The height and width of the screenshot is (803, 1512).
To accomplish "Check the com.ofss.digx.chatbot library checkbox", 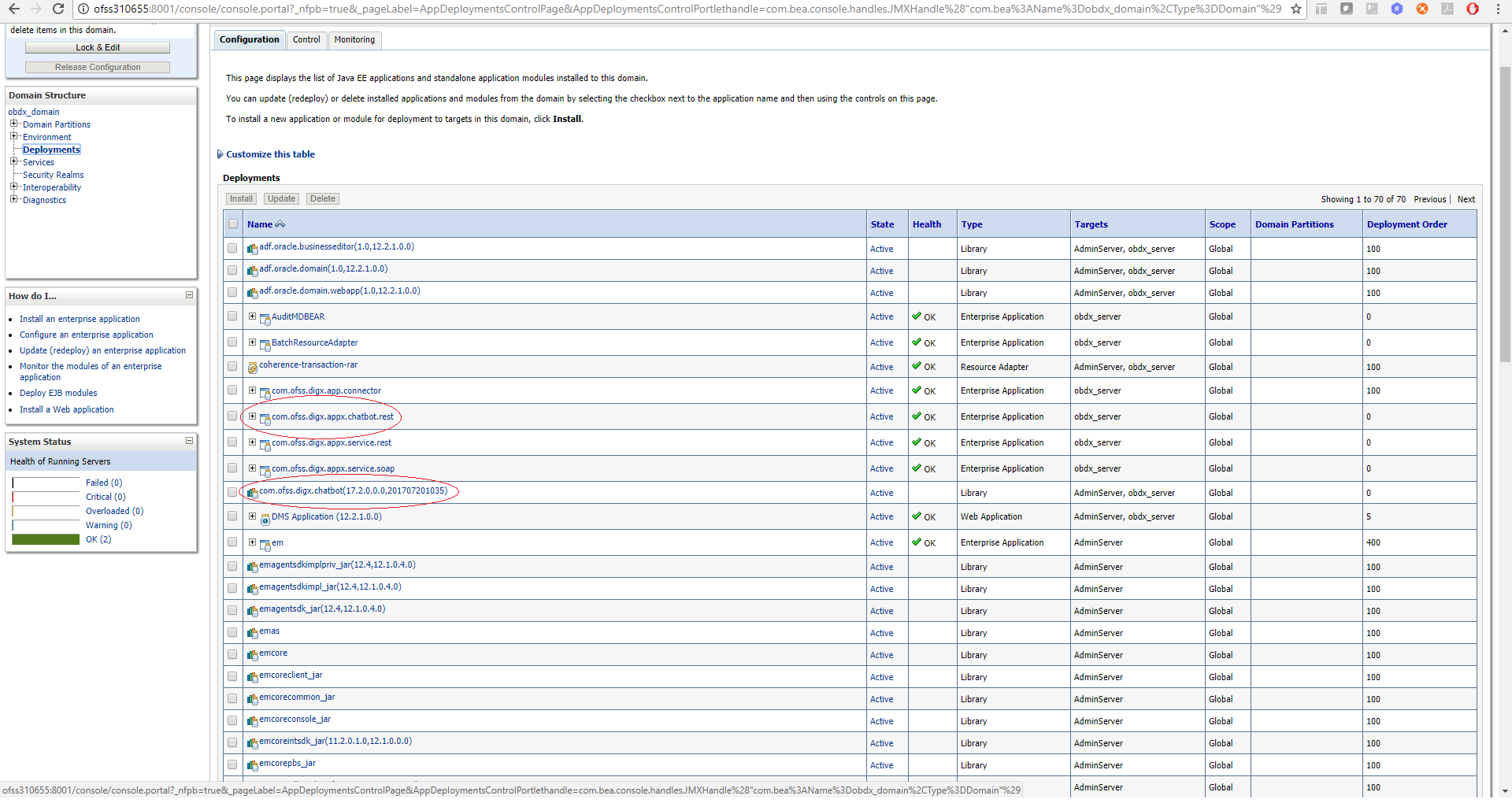I will (x=232, y=492).
